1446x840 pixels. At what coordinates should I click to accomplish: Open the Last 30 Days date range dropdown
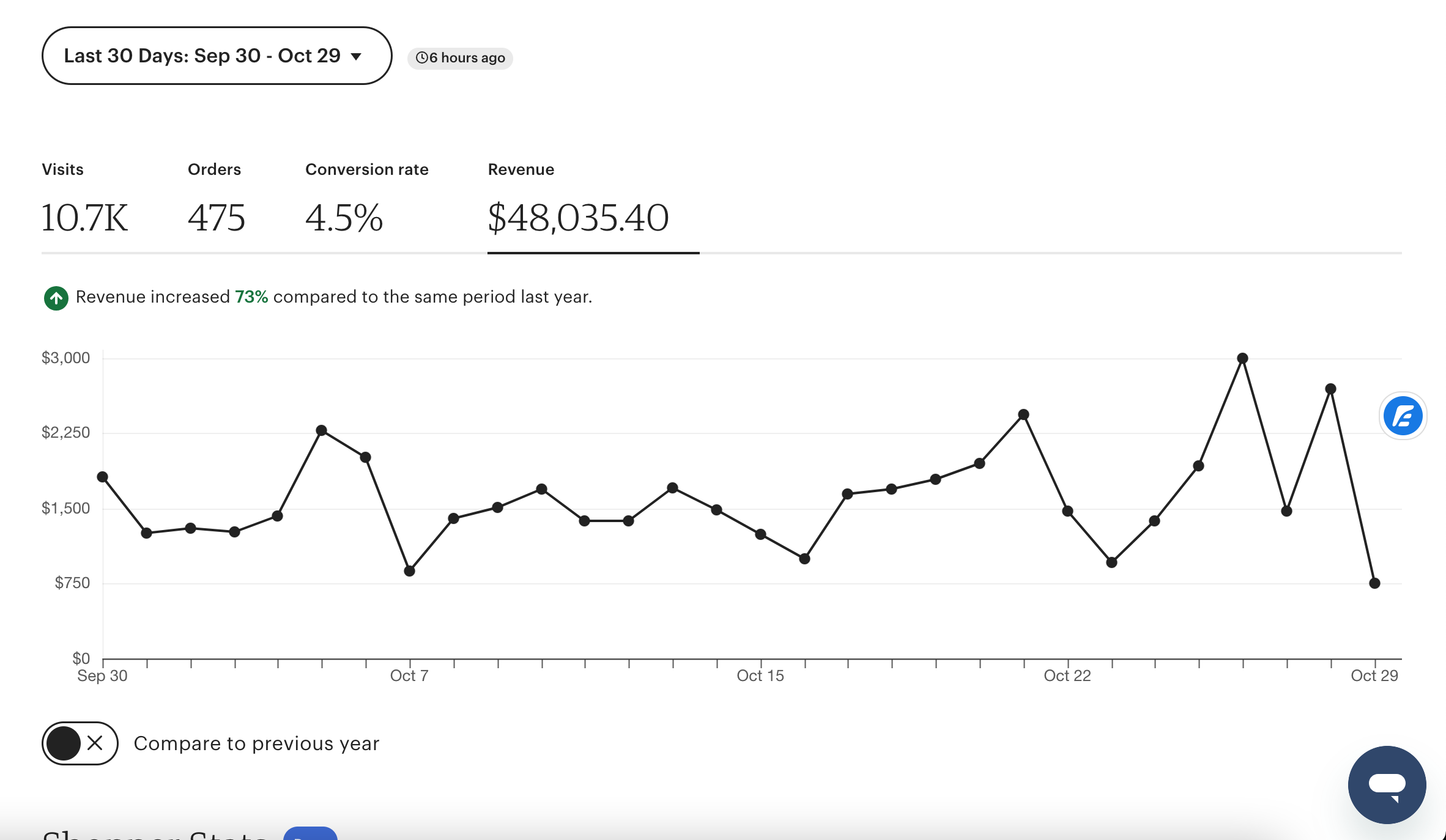(x=217, y=56)
